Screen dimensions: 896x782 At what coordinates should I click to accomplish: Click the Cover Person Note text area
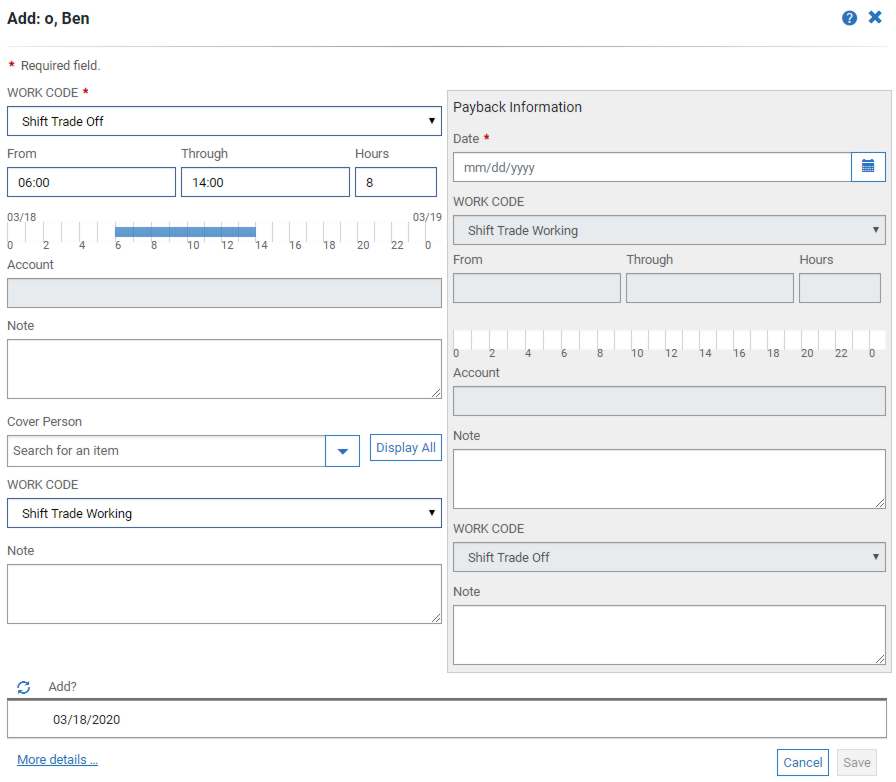point(224,594)
